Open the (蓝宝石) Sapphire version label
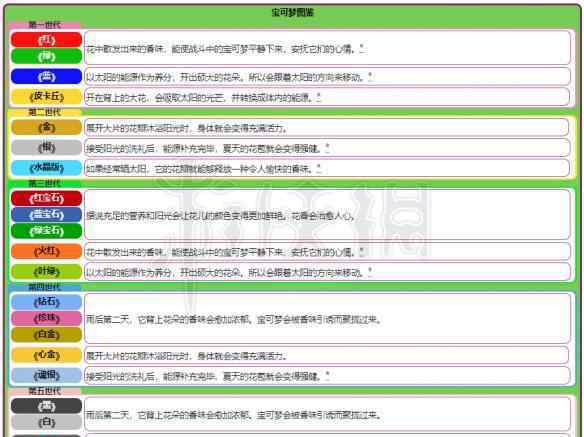Screen dimensions: 584x437 pos(47,215)
